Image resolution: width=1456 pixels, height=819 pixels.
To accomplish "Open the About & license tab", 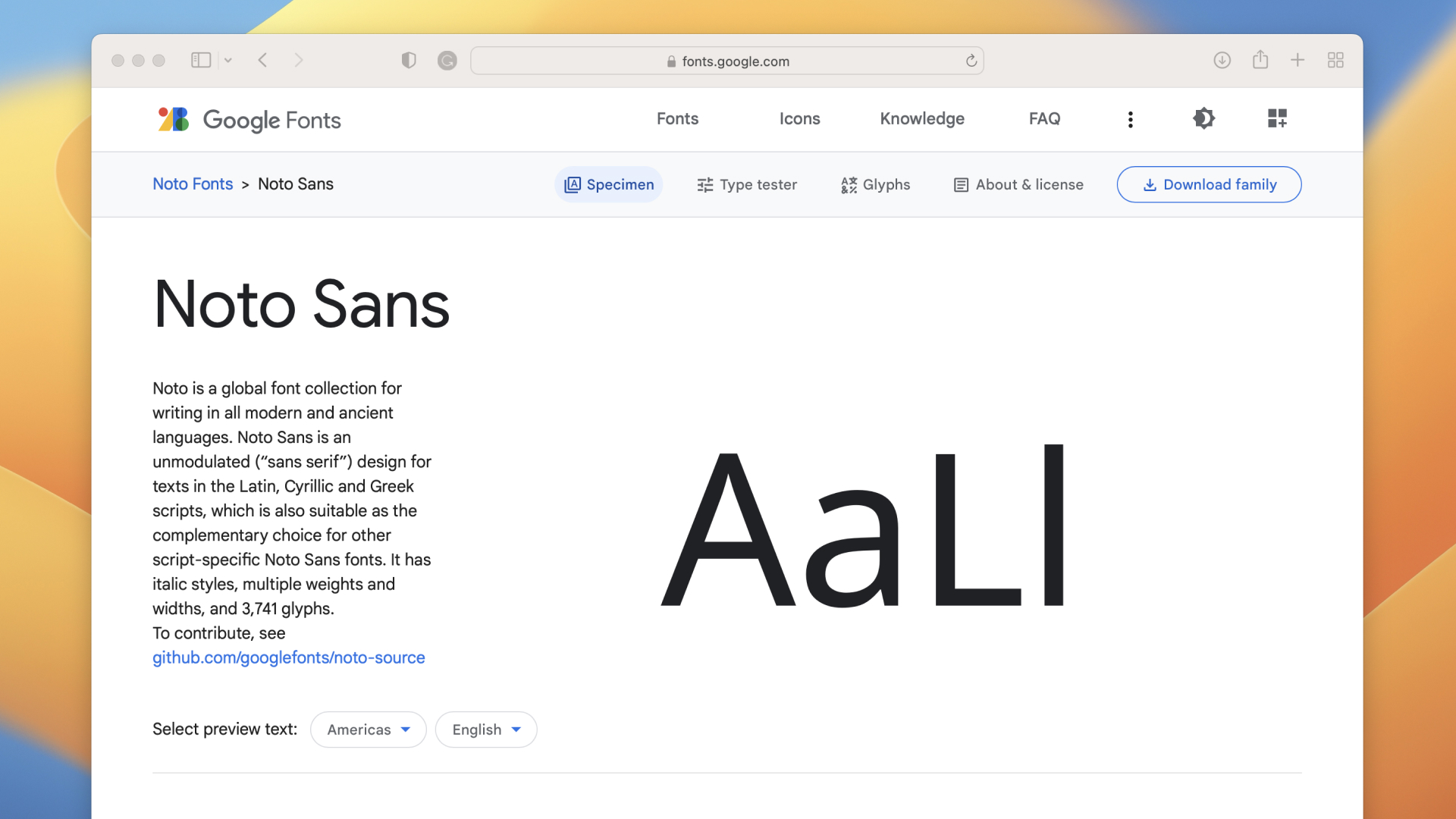I will [1018, 184].
